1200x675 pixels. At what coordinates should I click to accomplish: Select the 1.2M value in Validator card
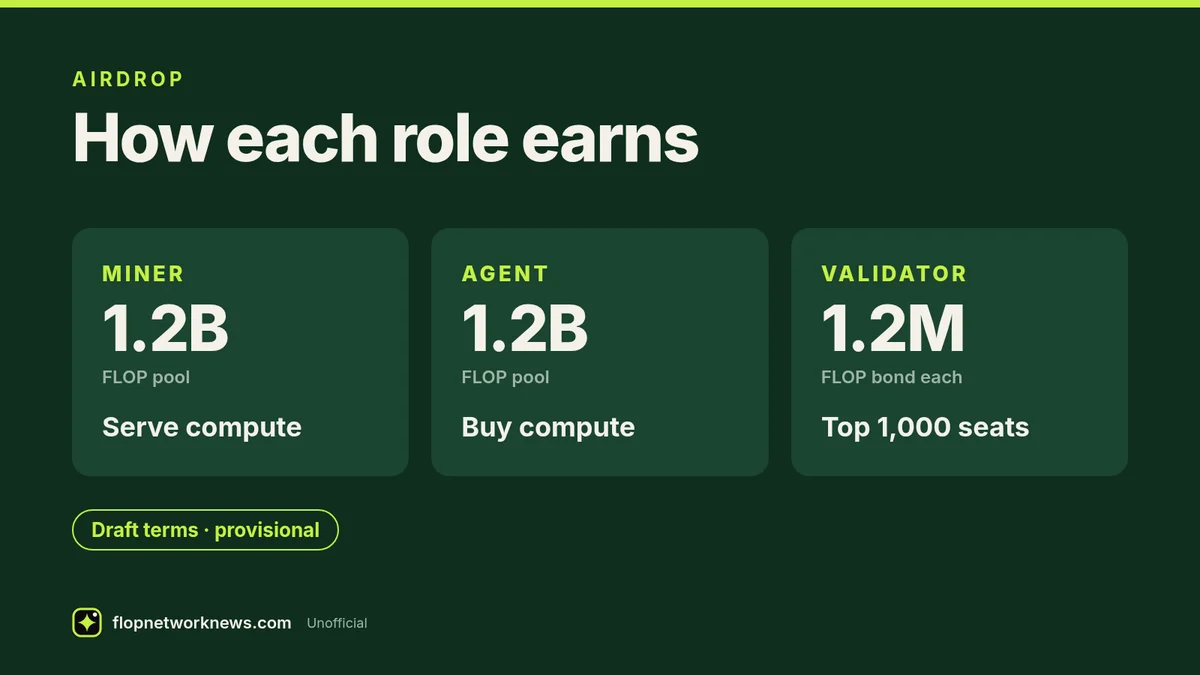click(x=893, y=329)
